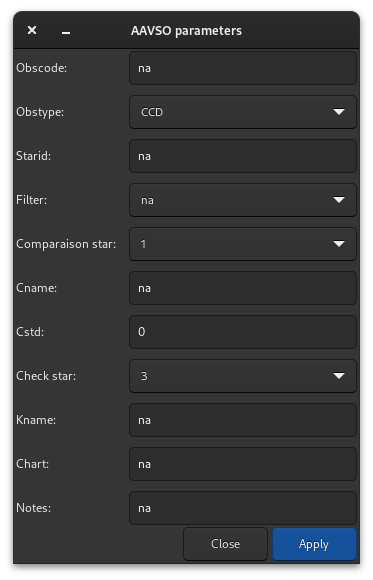373x580 pixels.
Task: Click the Chart input field
Action: [x=243, y=464]
